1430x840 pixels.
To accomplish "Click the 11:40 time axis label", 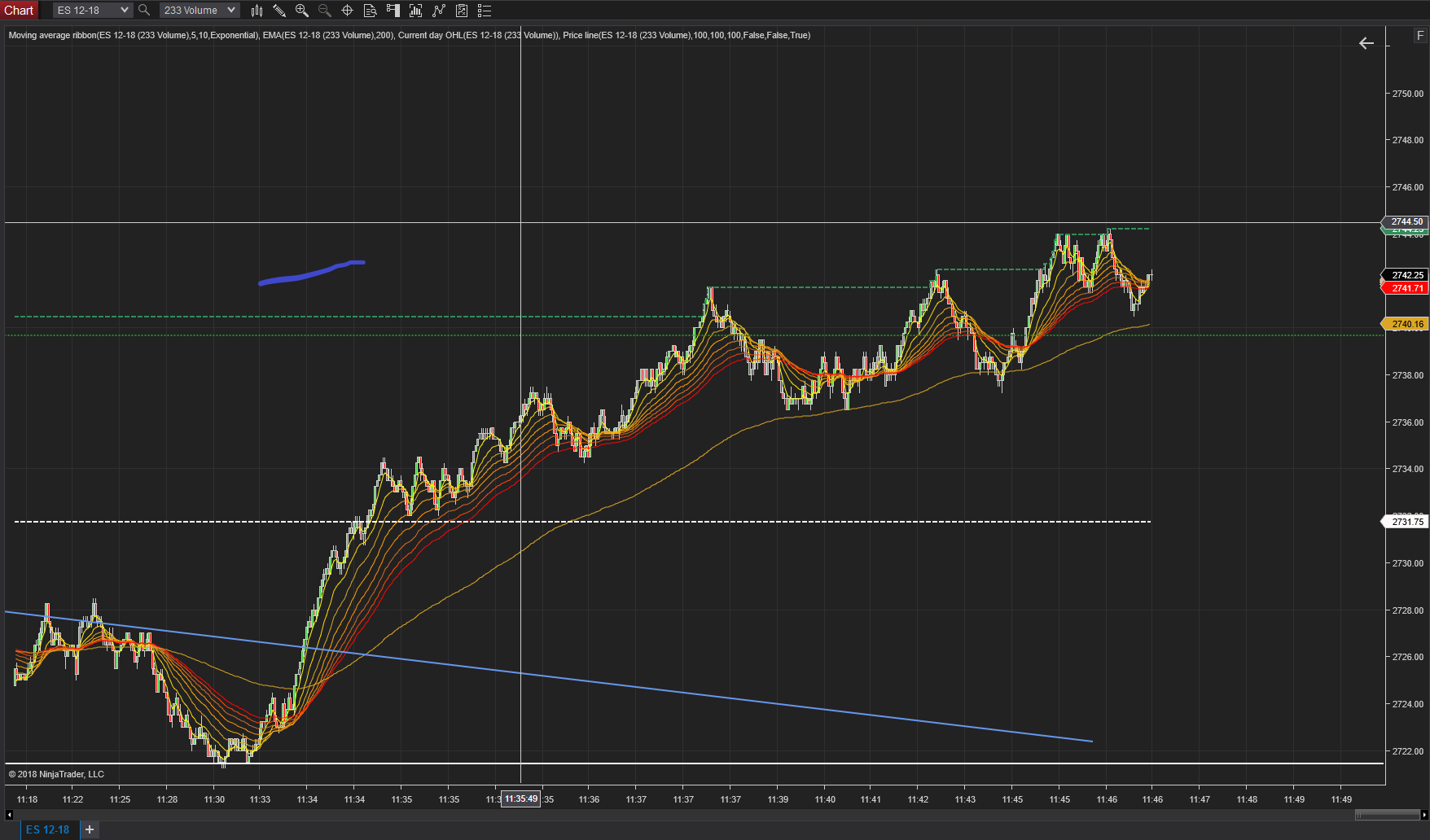I will [x=825, y=799].
